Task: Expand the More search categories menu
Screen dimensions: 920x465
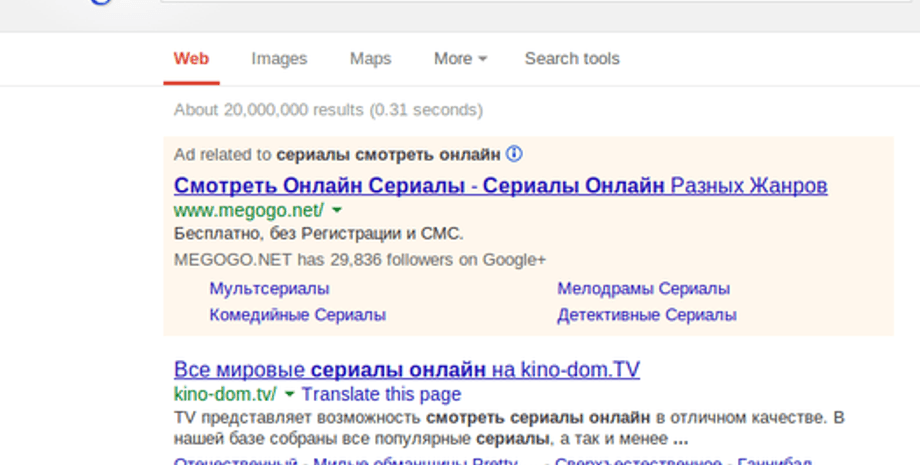Action: 460,59
